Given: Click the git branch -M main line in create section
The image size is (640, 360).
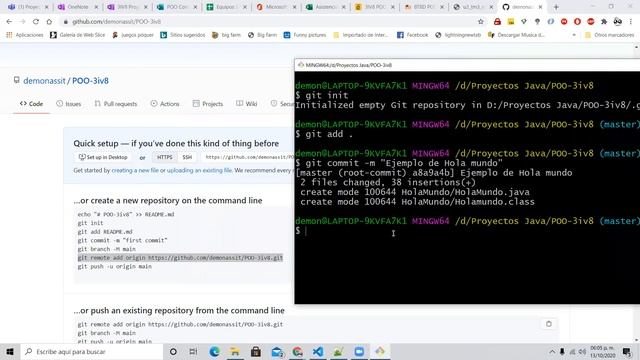Looking at the screenshot, I should pos(106,249).
